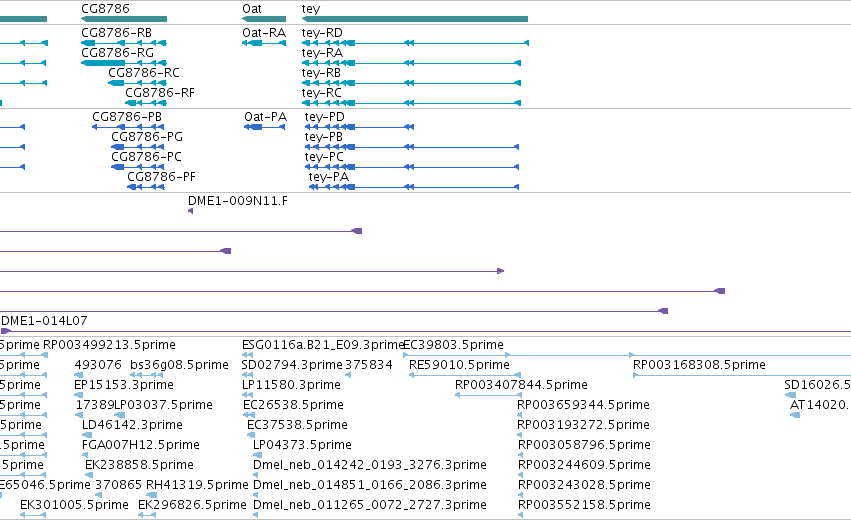Screen dimensions: 851x520
Task: Click EST RP003193272.5prime
Action: [583, 425]
